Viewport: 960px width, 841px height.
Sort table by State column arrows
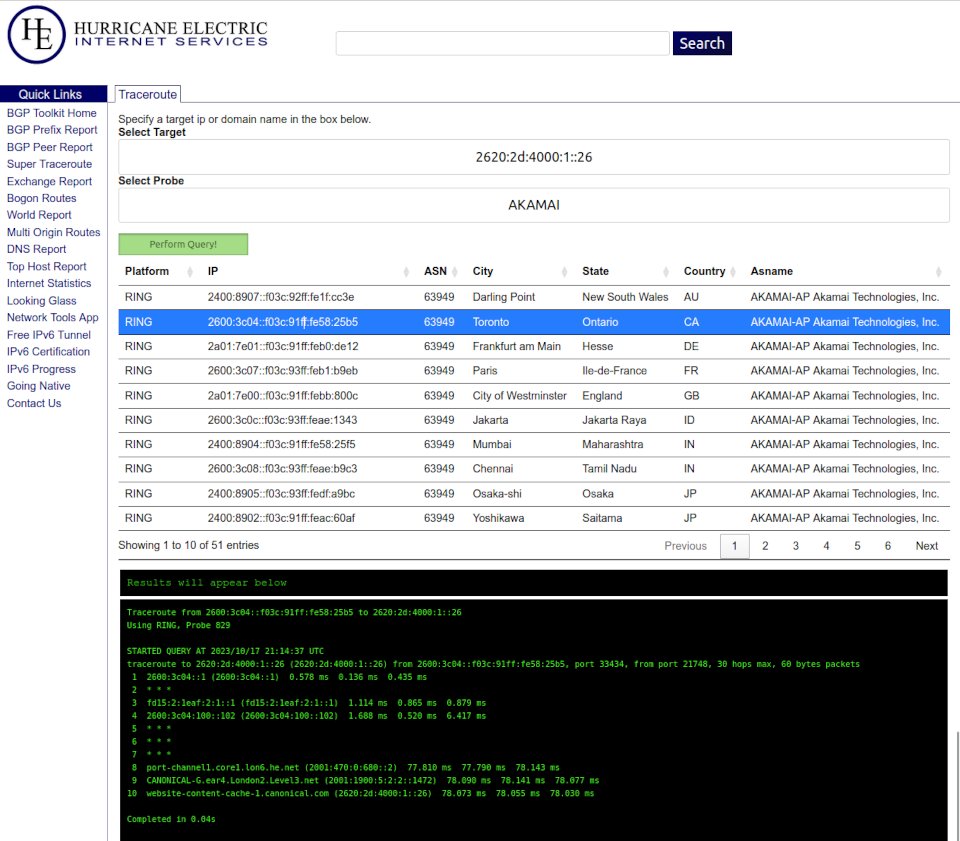pyautogui.click(x=666, y=272)
